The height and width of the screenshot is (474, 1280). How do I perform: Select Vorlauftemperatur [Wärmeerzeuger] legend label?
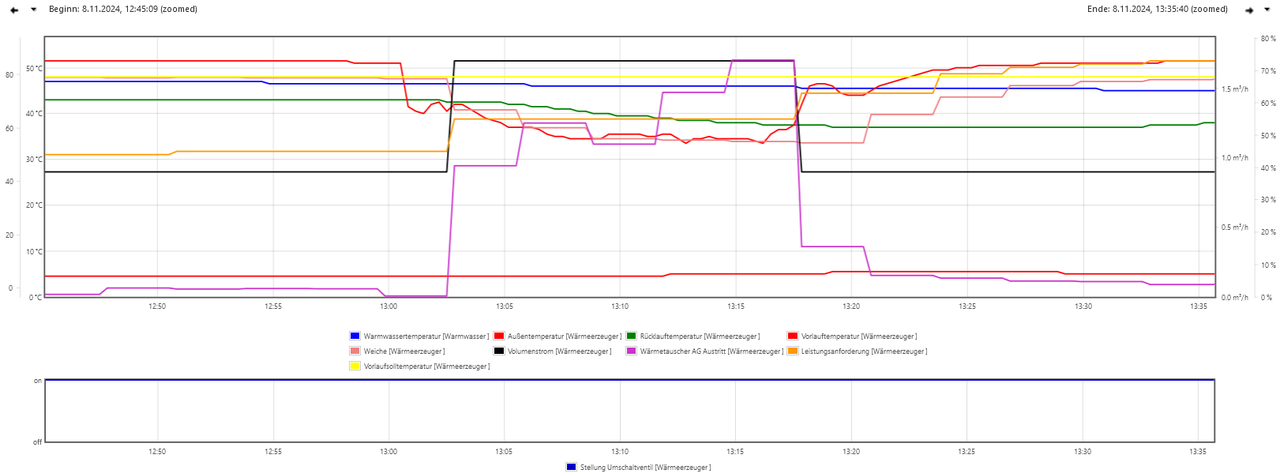tap(859, 336)
